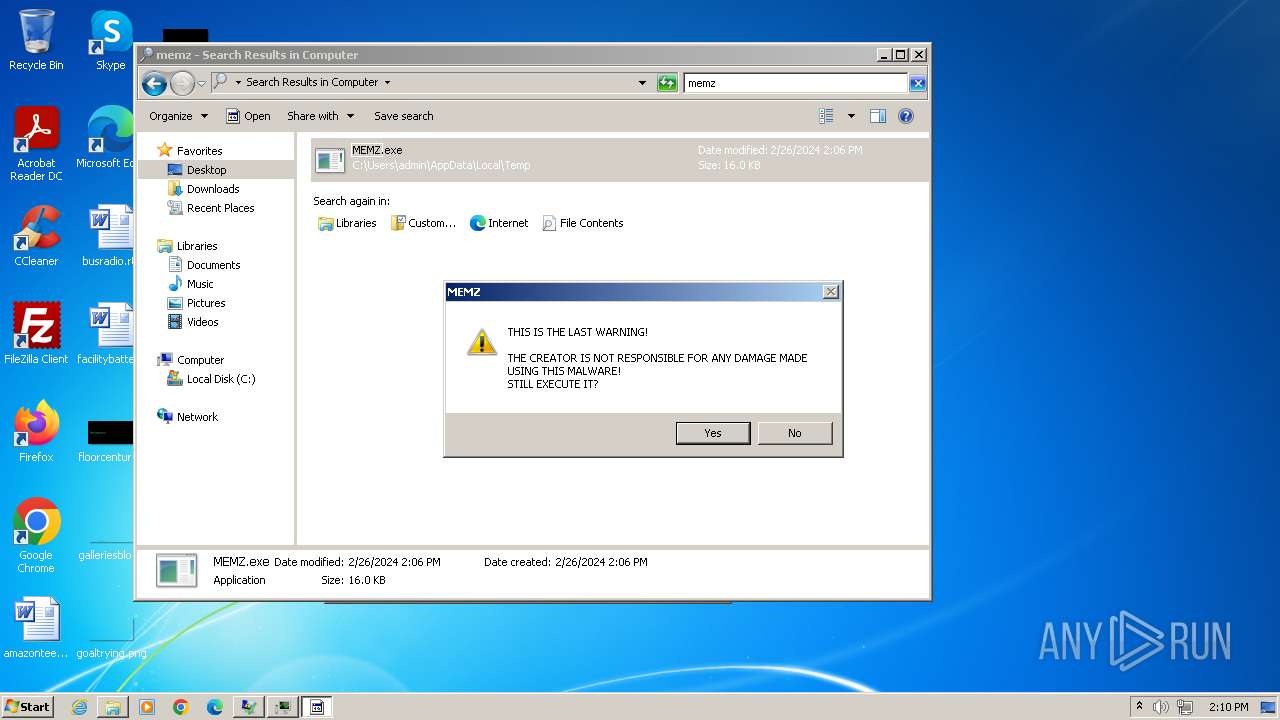The height and width of the screenshot is (720, 1280).
Task: Open FileZilla Client shortcut
Action: (x=36, y=334)
